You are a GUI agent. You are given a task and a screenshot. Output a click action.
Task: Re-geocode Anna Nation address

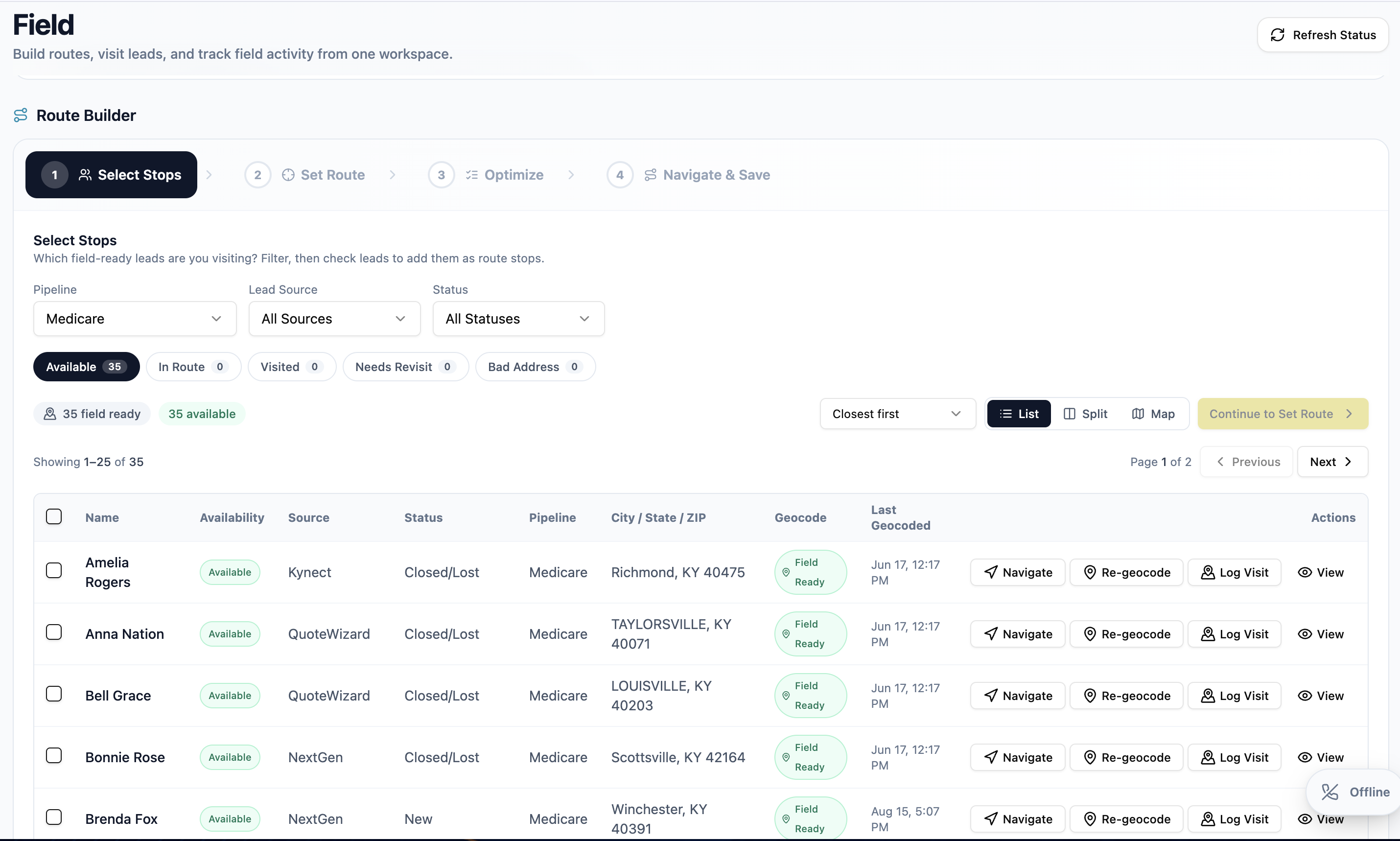[1126, 634]
